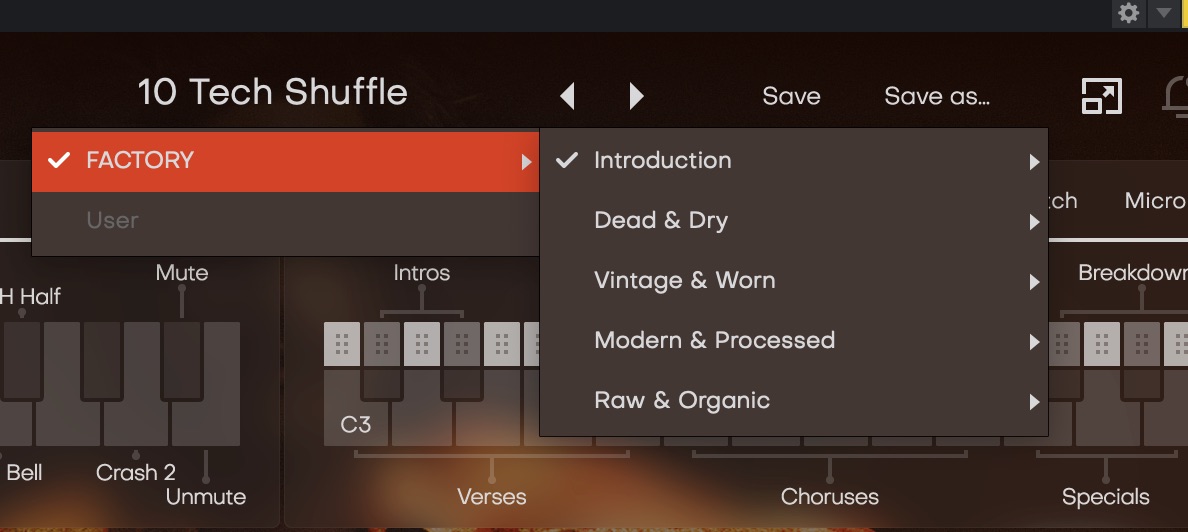Click the next preset right arrow
Screen dimensions: 1188x532
[x=636, y=96]
